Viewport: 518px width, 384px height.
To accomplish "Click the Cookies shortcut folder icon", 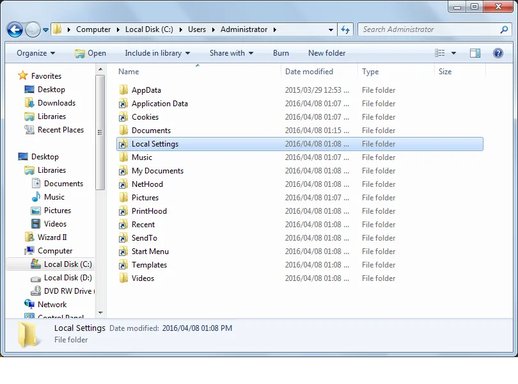I will point(123,117).
